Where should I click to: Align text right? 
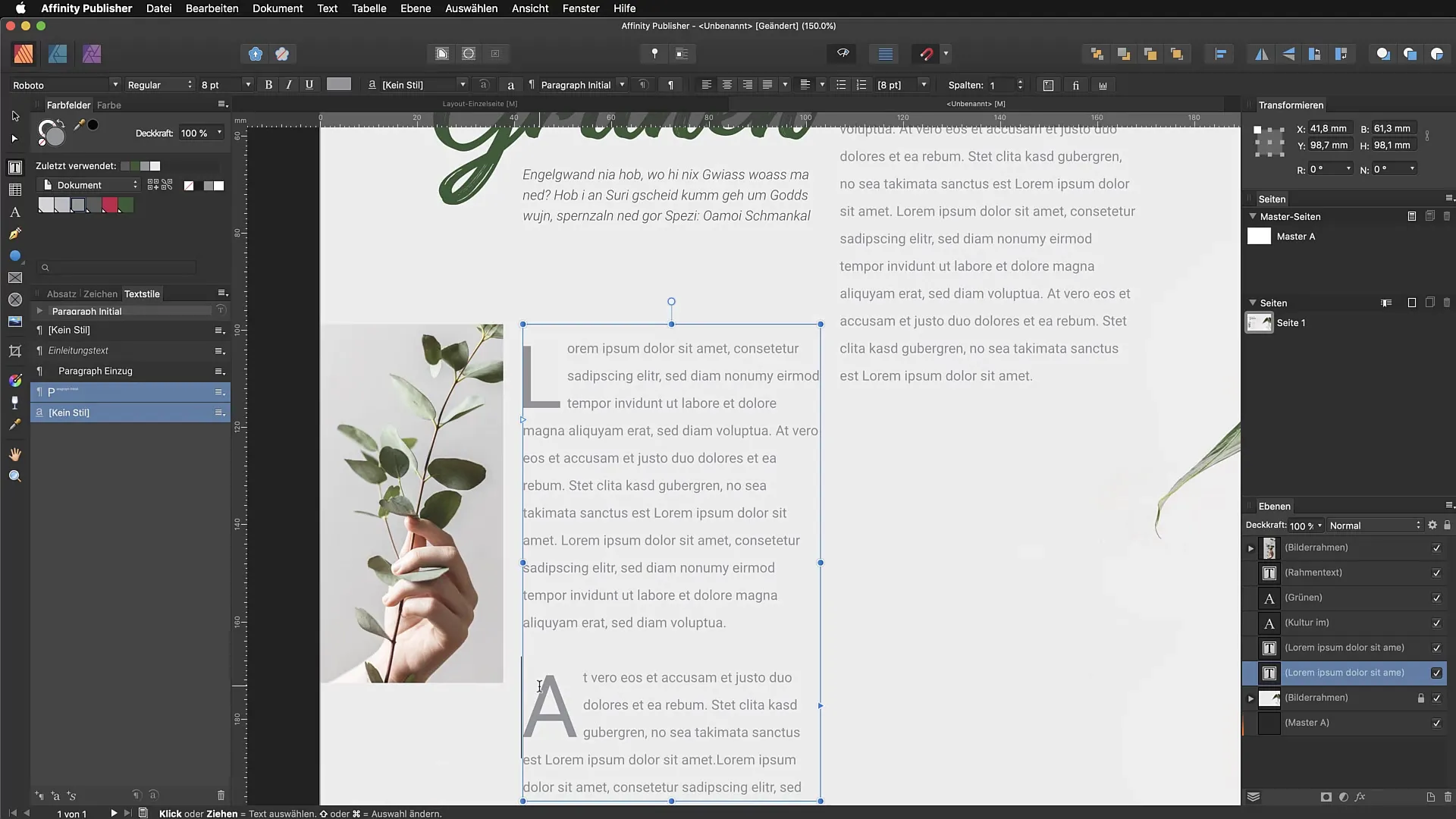(x=747, y=85)
